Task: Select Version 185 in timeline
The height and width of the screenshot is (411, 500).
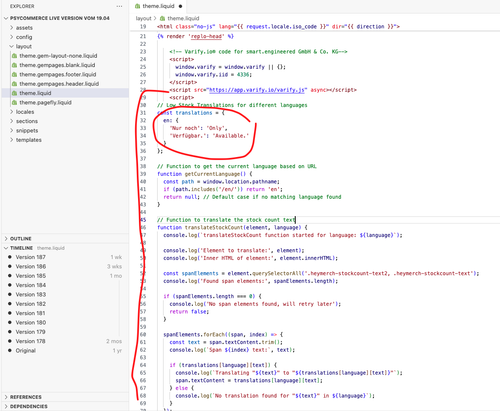Action: point(31,276)
